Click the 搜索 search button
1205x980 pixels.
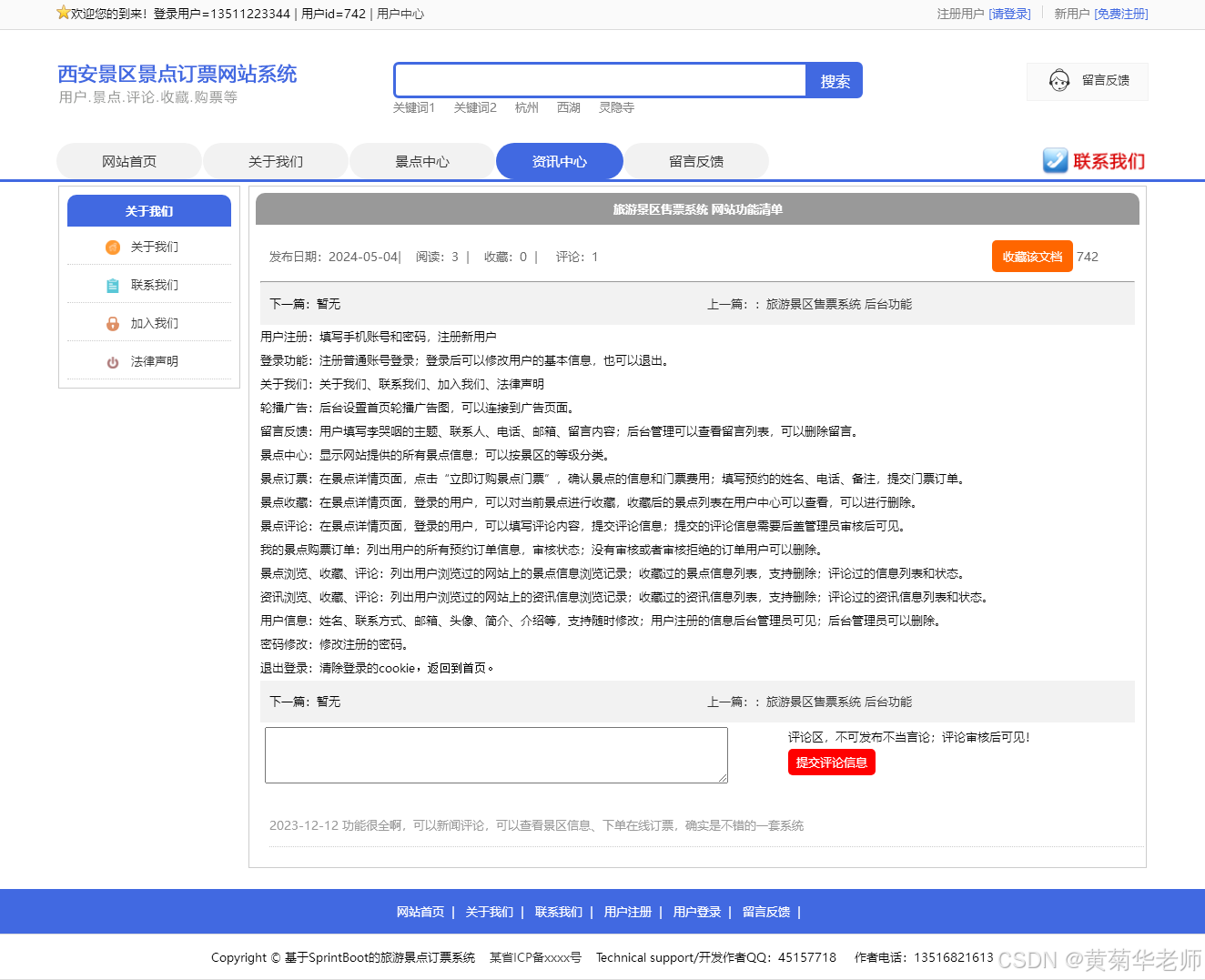pos(833,81)
